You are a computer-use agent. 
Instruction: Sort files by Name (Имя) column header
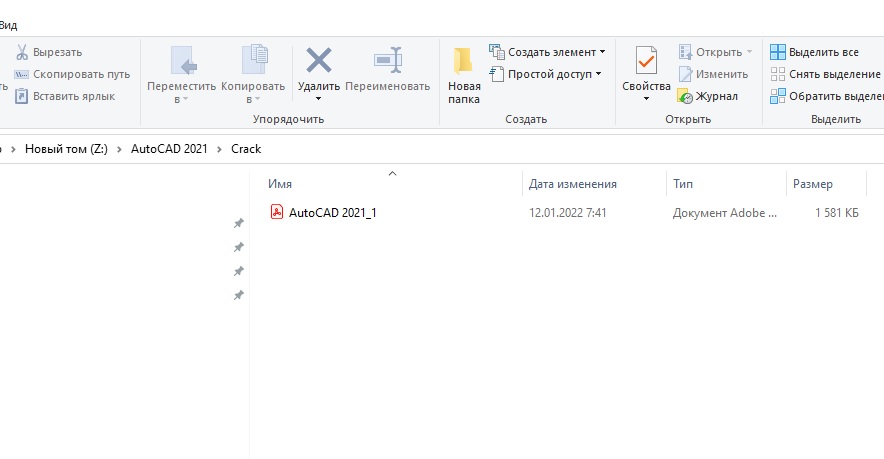click(x=280, y=184)
